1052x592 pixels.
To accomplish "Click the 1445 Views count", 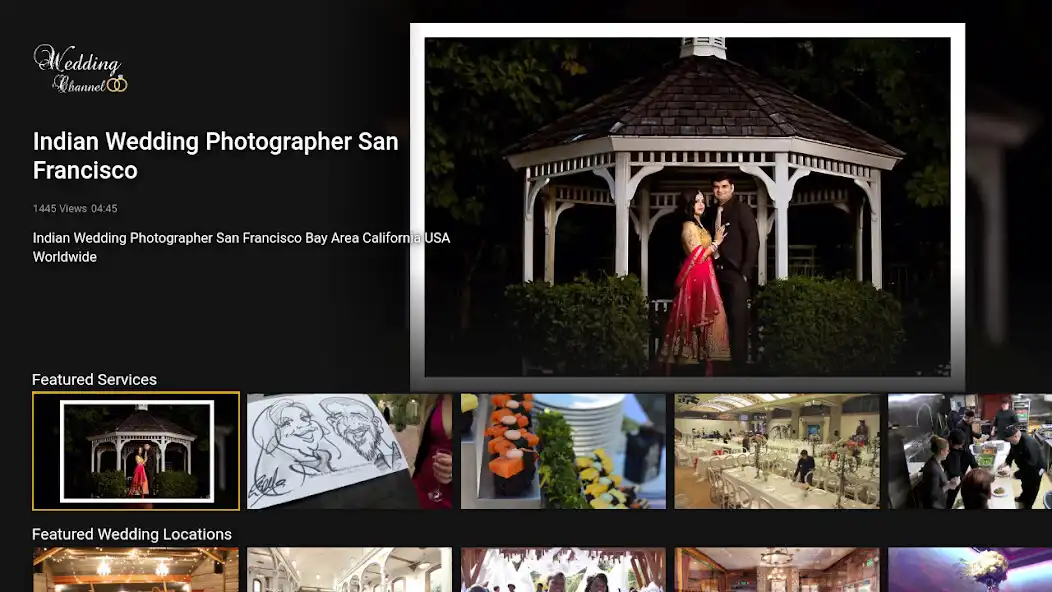I will (x=59, y=209).
